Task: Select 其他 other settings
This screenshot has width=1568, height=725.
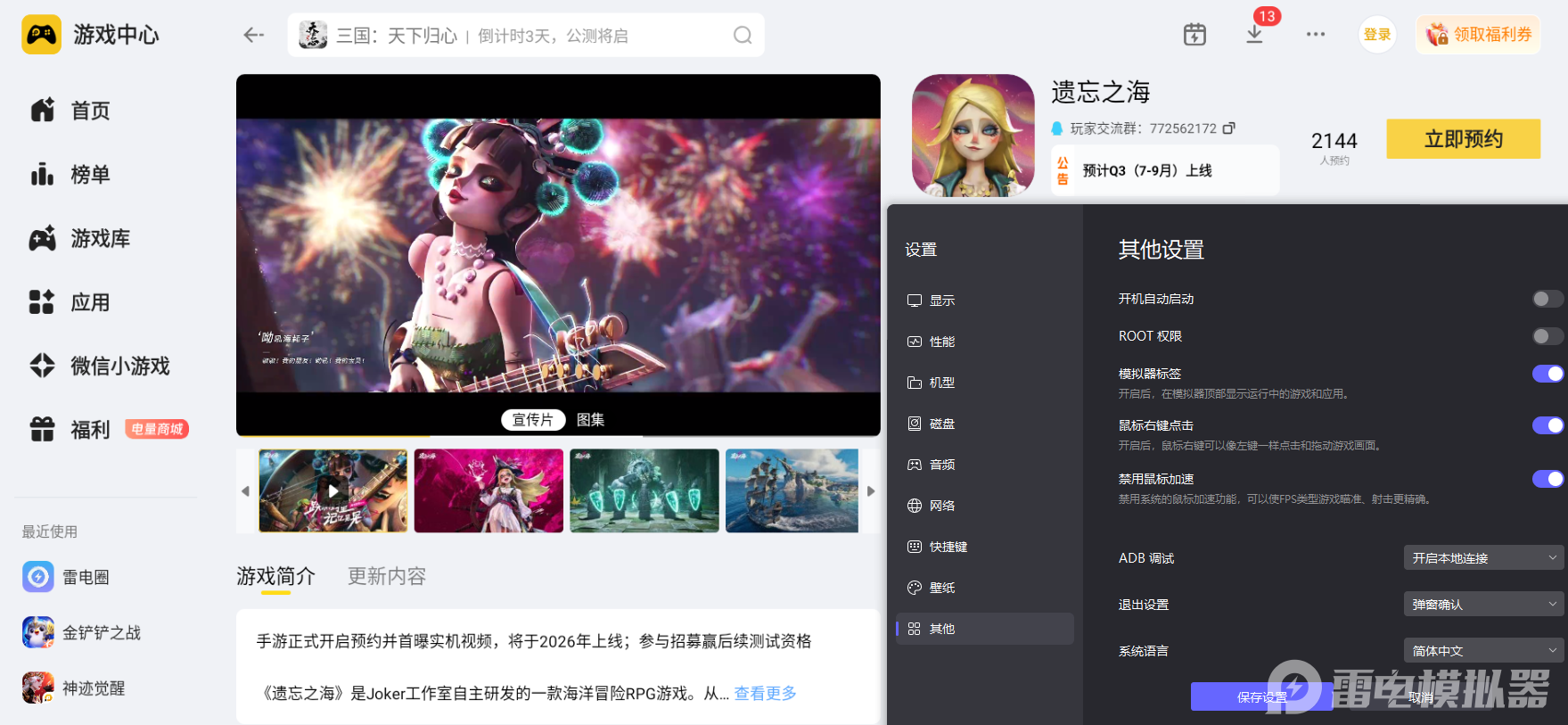Action: pyautogui.click(x=984, y=629)
